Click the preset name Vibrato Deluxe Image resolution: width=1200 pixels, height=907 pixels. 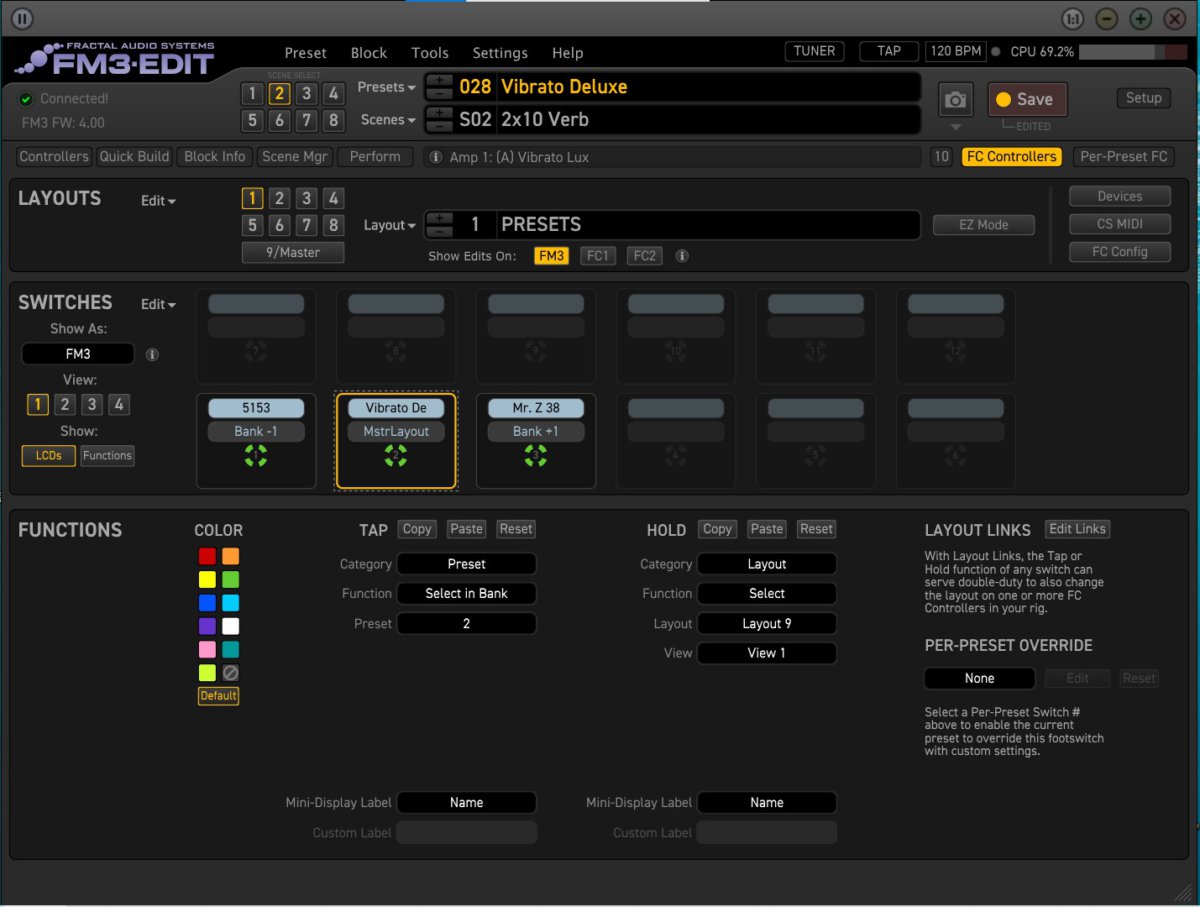pos(564,87)
